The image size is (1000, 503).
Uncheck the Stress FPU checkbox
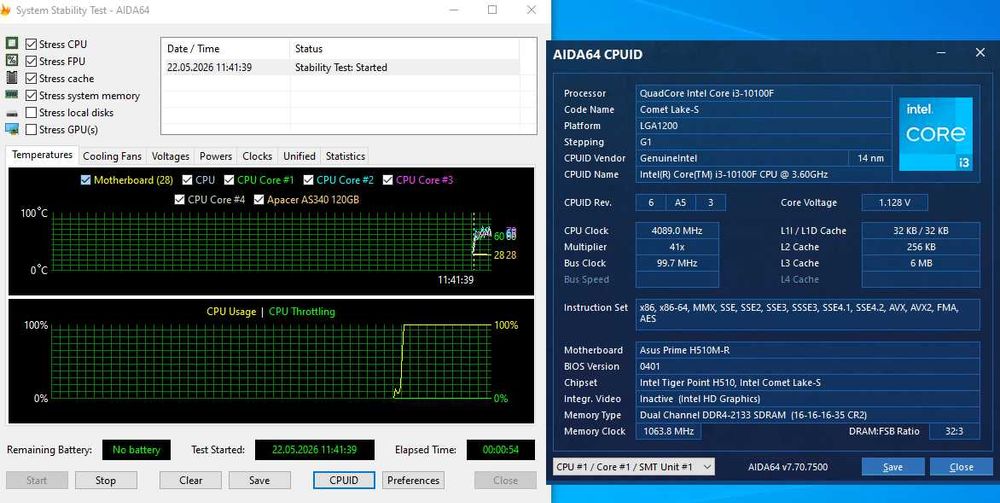pyautogui.click(x=31, y=61)
